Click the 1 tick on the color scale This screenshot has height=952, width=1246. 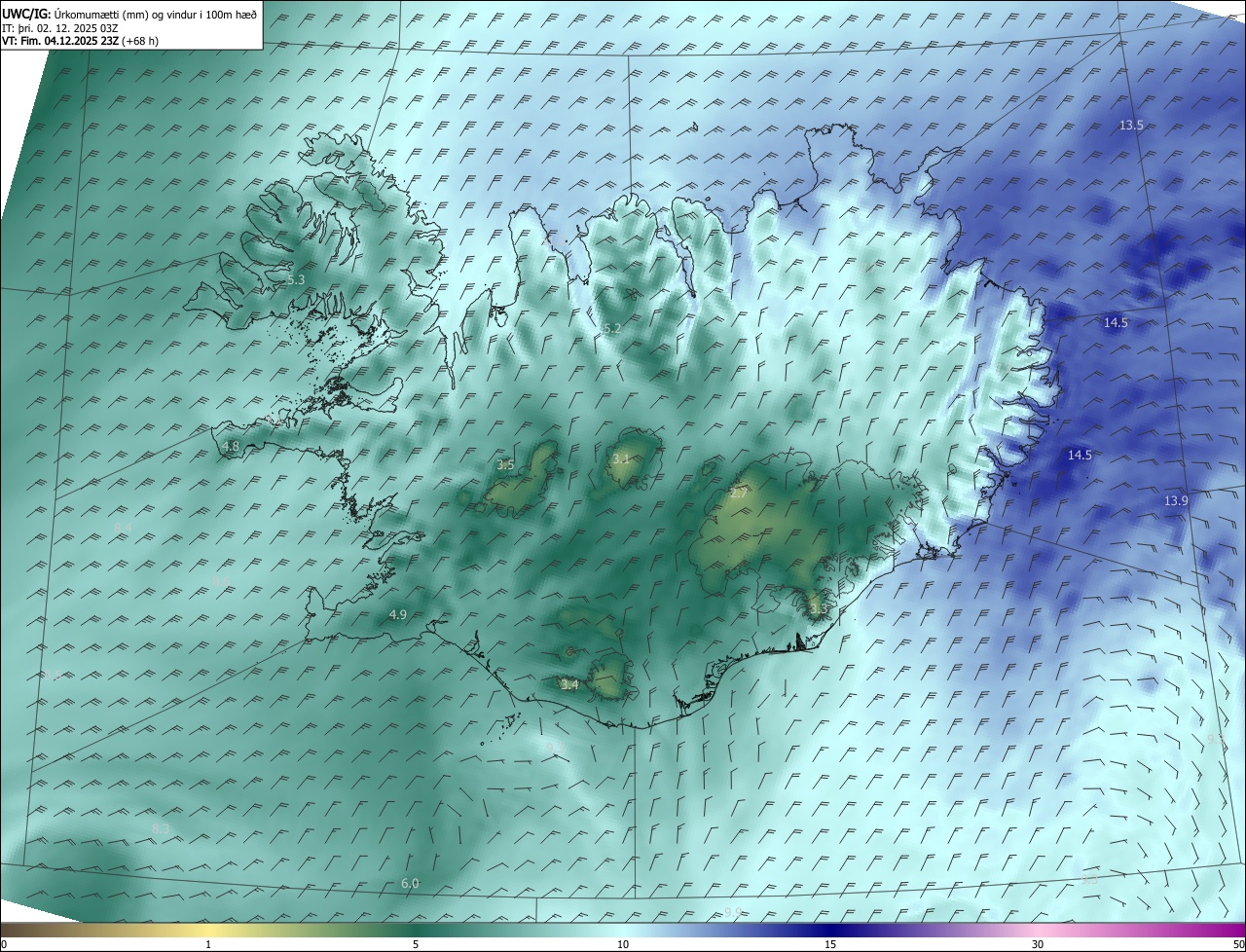point(208,944)
